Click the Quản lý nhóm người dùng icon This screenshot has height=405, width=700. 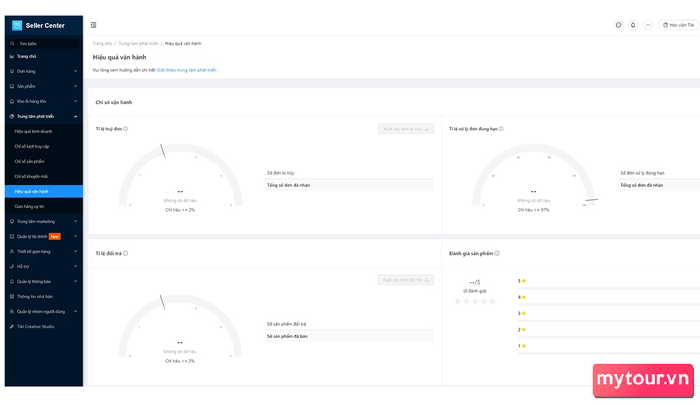[12, 311]
